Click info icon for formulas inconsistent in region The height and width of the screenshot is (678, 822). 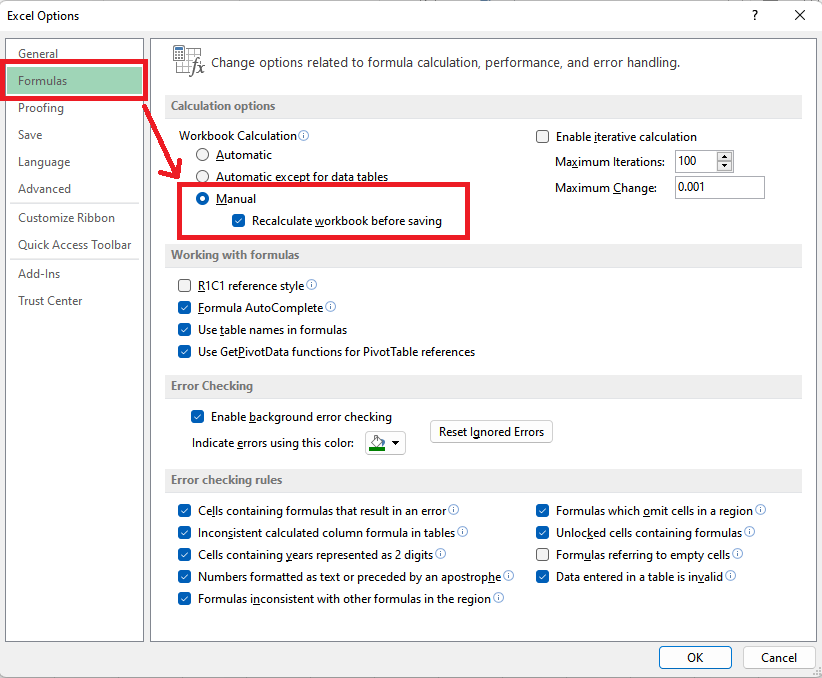point(499,598)
